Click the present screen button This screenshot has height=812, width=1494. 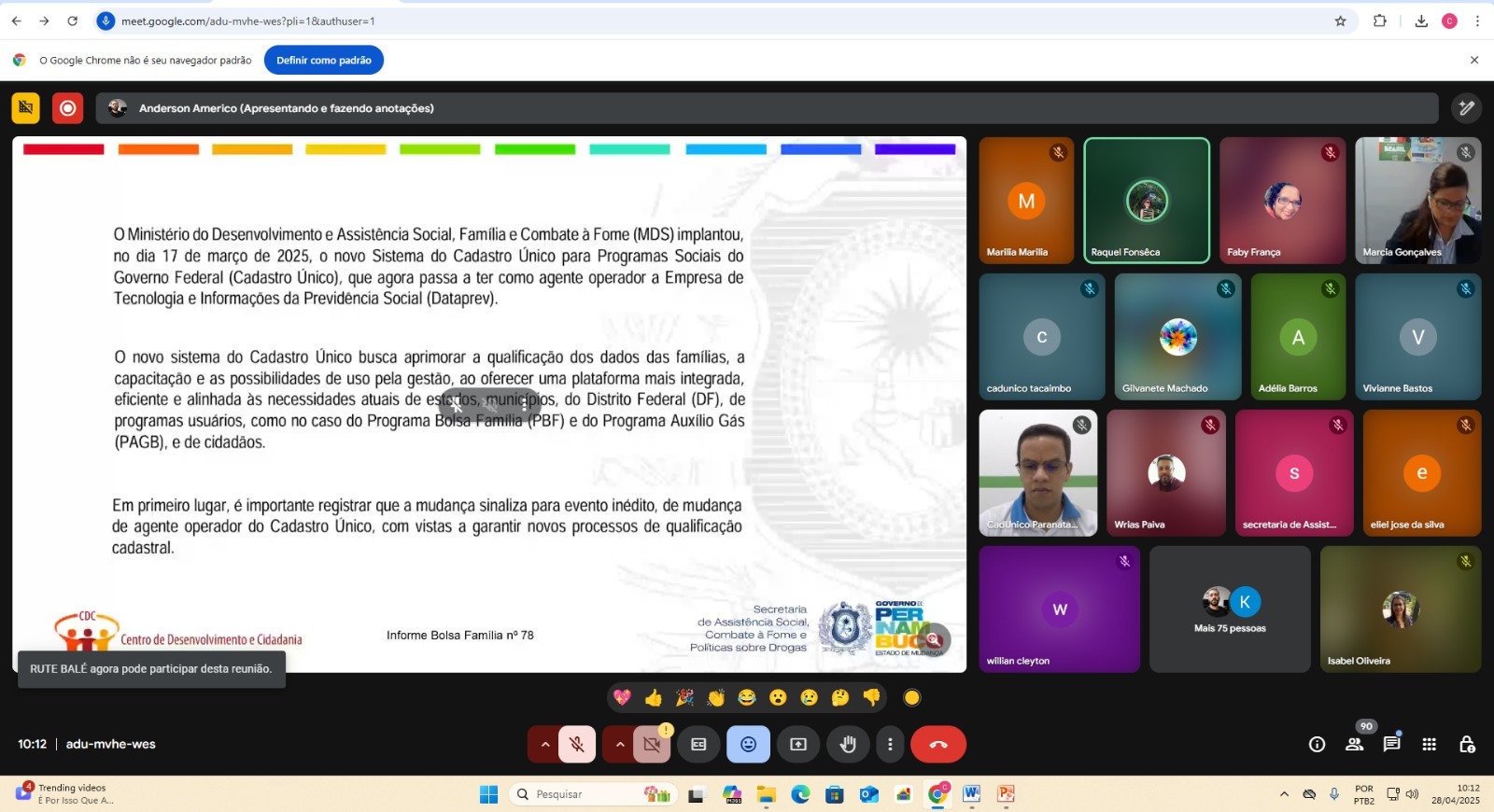(798, 744)
